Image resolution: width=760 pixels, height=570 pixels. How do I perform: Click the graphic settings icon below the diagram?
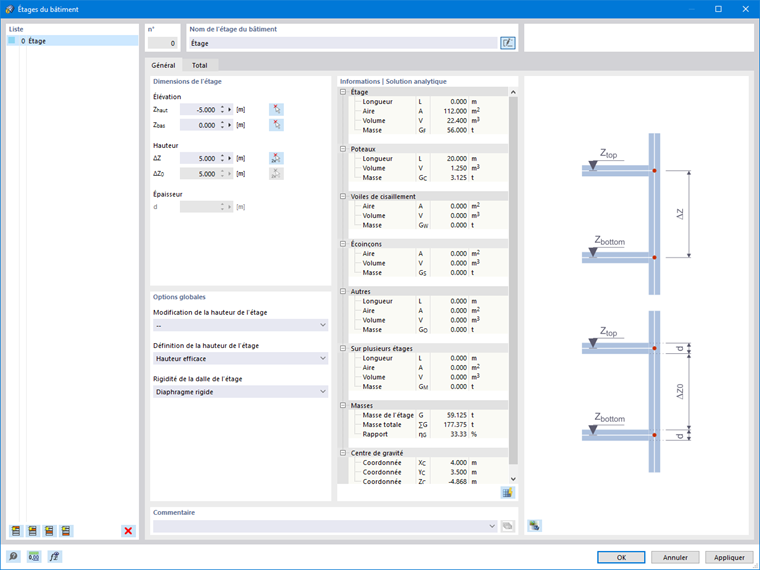click(x=534, y=525)
